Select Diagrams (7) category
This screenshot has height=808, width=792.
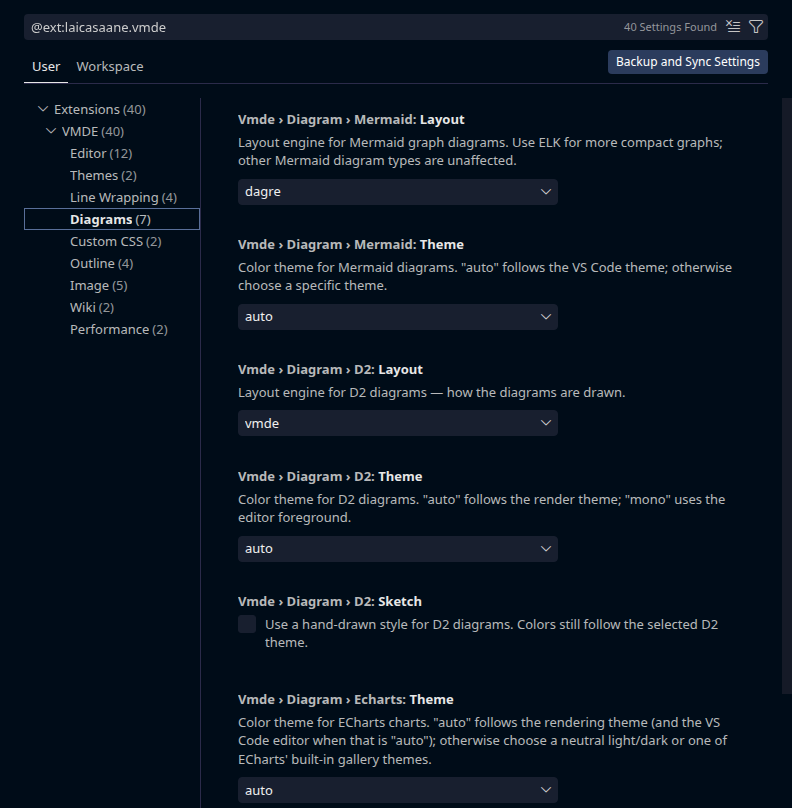(112, 219)
